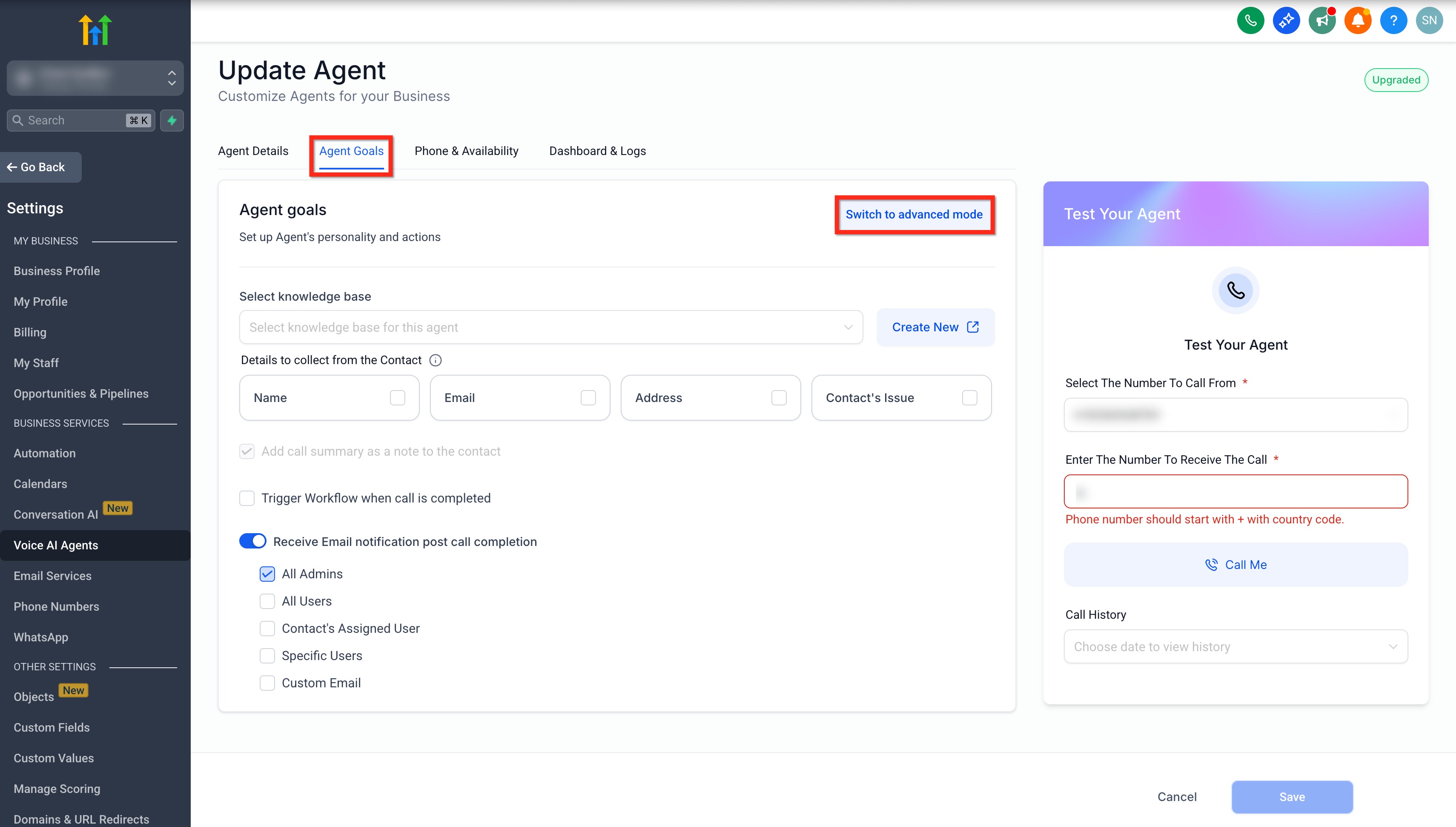1456x827 pixels.
Task: Open the Dashboard & Logs tab
Action: tap(597, 151)
